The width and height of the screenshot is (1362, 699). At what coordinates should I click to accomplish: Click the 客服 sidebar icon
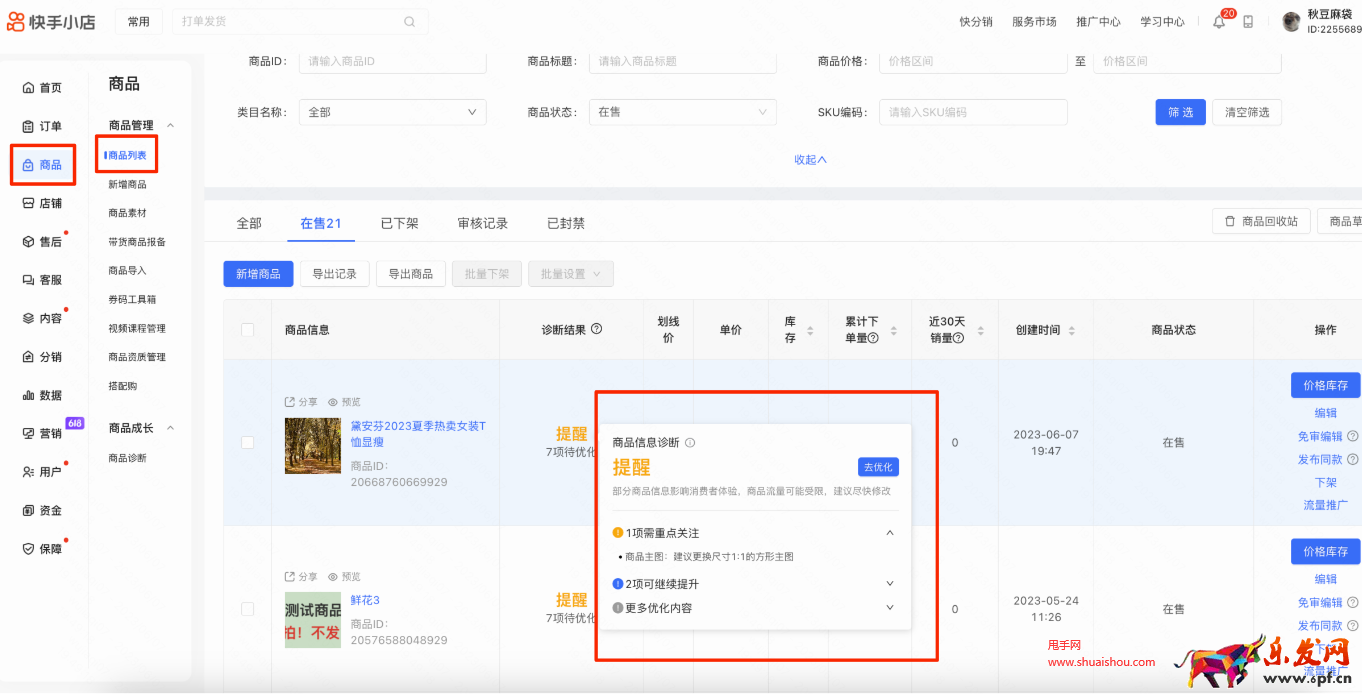pyautogui.click(x=42, y=280)
